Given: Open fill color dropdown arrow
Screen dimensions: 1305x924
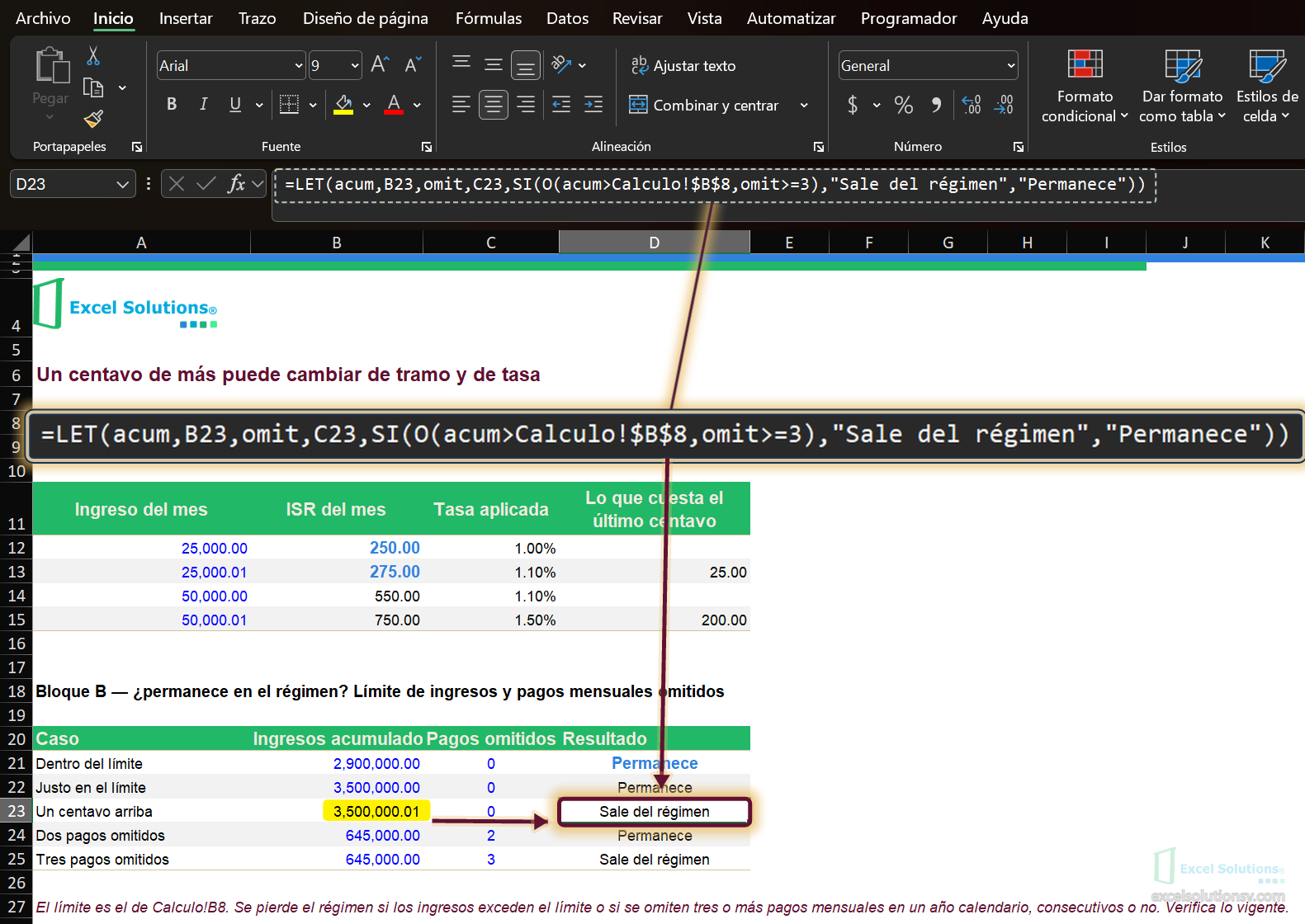Looking at the screenshot, I should (366, 105).
